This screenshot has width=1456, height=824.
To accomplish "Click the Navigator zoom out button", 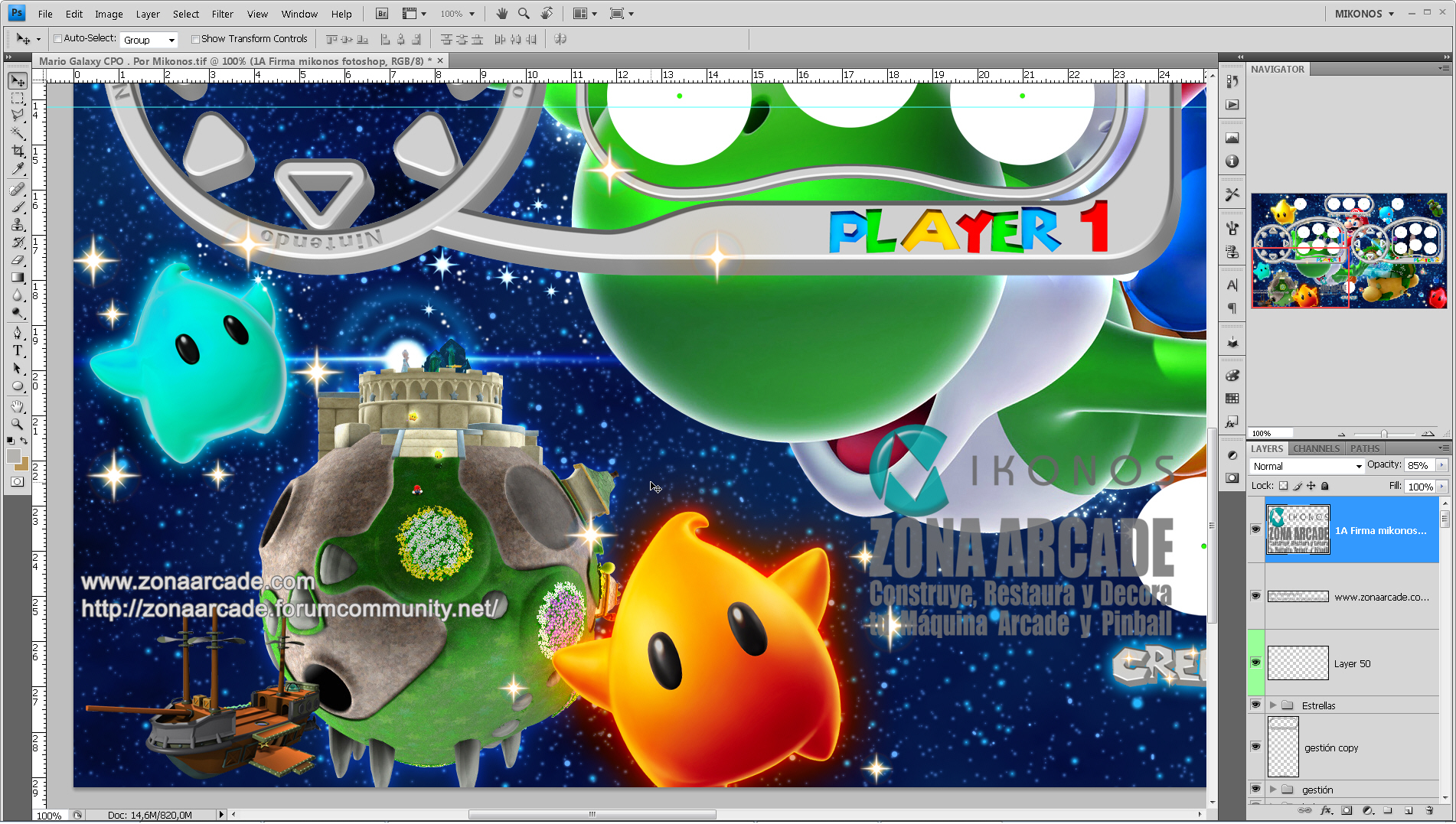I will click(1341, 435).
